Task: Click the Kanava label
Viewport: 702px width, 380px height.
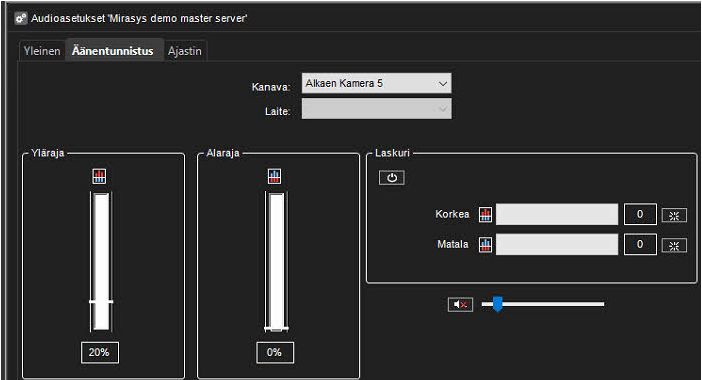Action: pos(271,87)
